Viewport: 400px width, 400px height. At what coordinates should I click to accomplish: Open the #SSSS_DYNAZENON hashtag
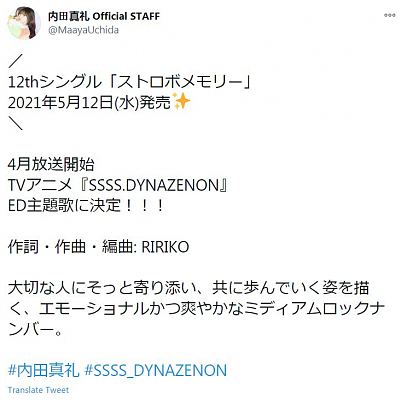tap(156, 371)
